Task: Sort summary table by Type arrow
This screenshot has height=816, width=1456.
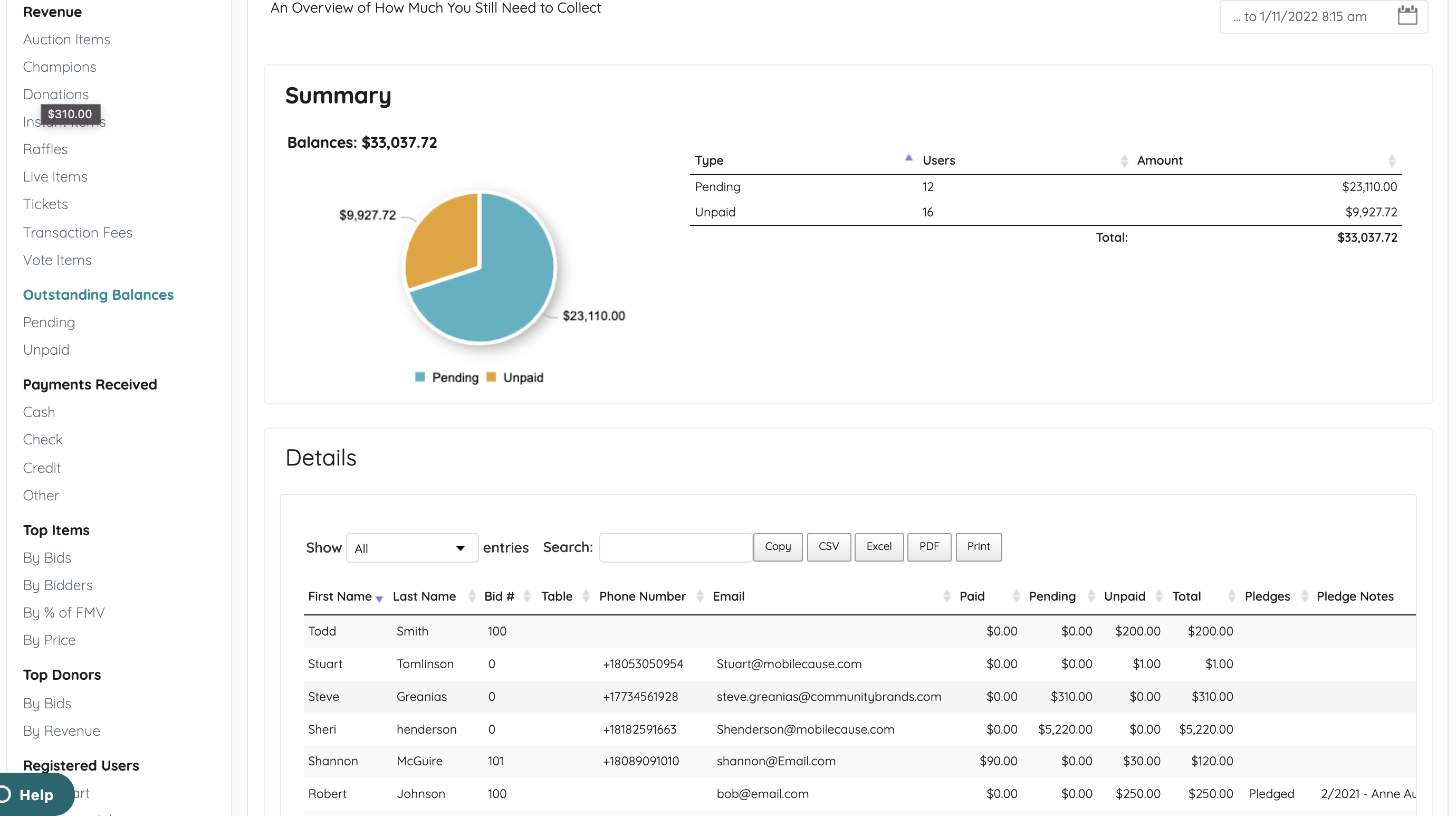Action: tap(908, 159)
